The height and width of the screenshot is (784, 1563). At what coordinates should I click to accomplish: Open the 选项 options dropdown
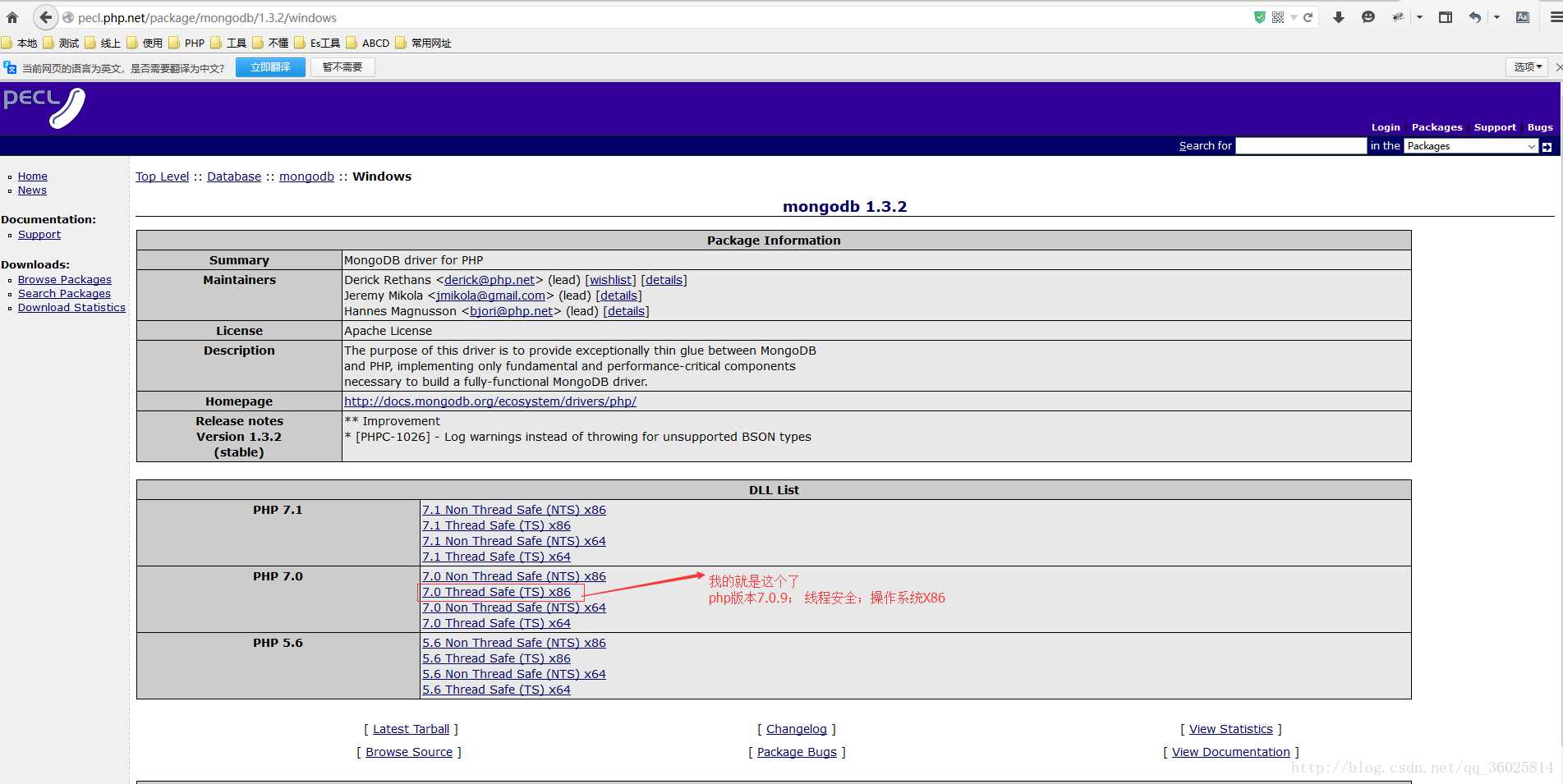click(1528, 67)
